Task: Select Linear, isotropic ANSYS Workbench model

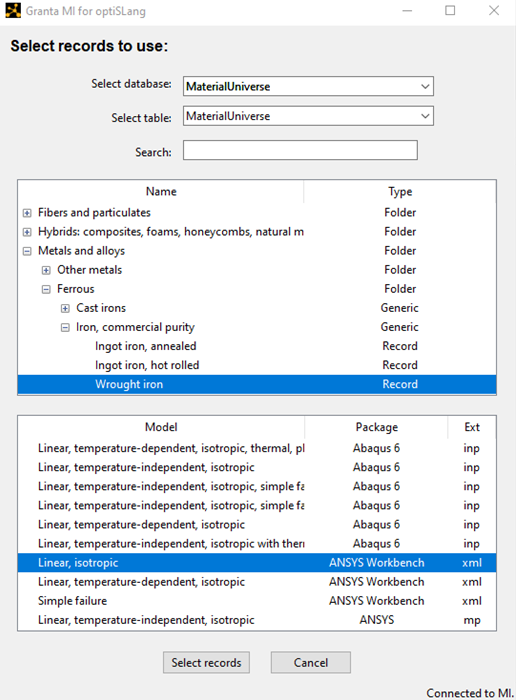Action: coord(257,563)
